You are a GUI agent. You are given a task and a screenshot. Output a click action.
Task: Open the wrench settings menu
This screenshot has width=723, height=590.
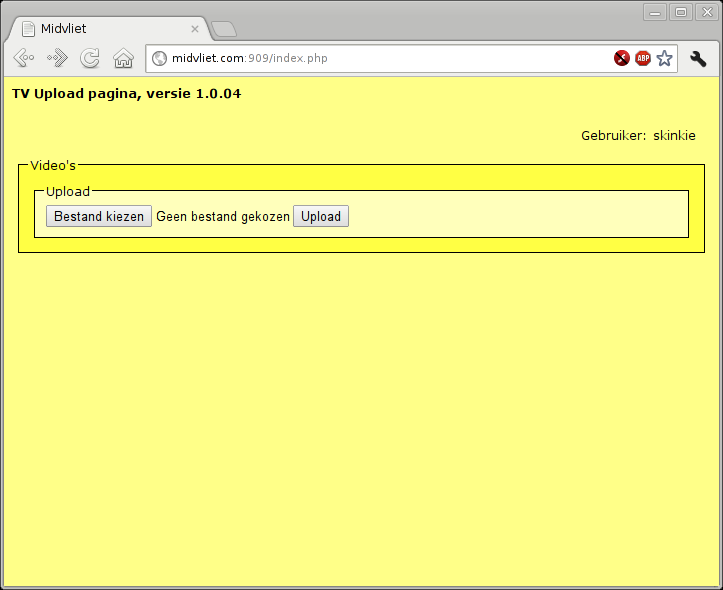pos(698,58)
